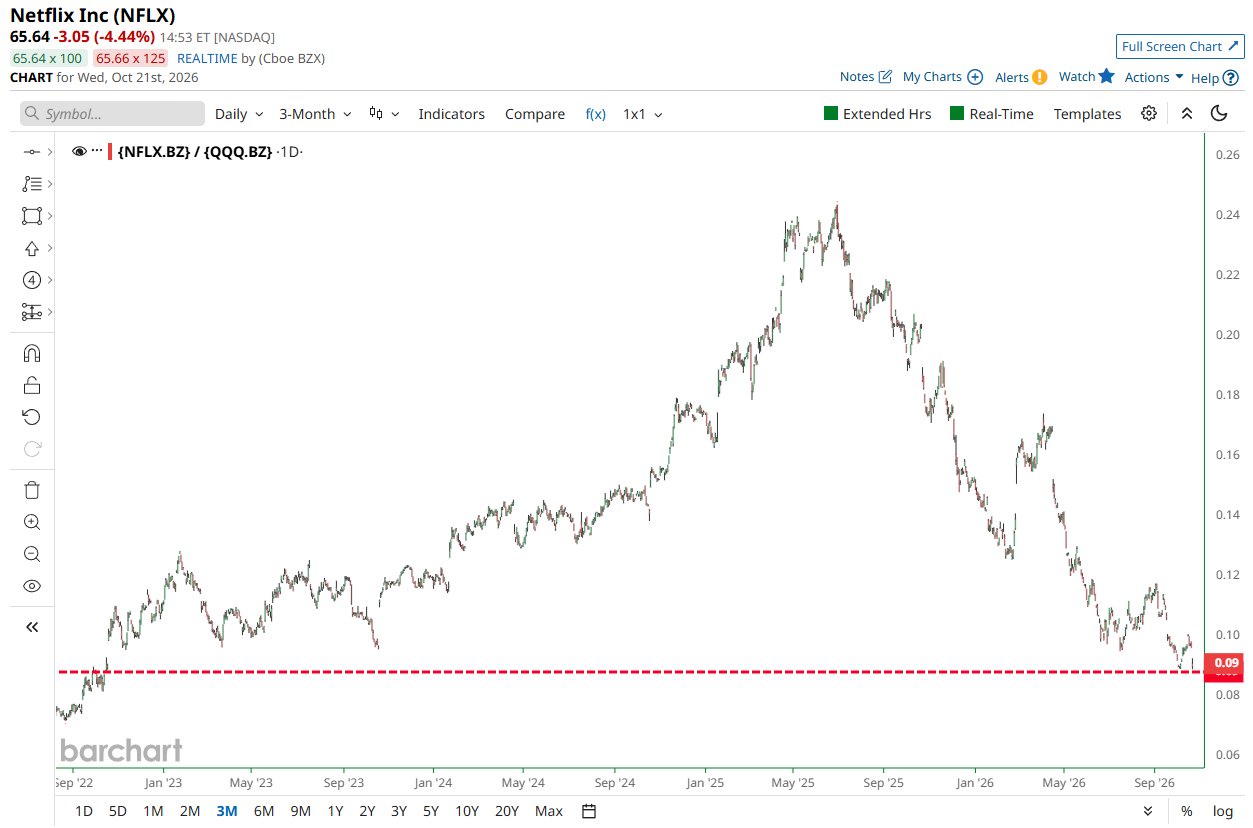1253x828 pixels.
Task: Add to My Charts link
Action: coord(942,76)
